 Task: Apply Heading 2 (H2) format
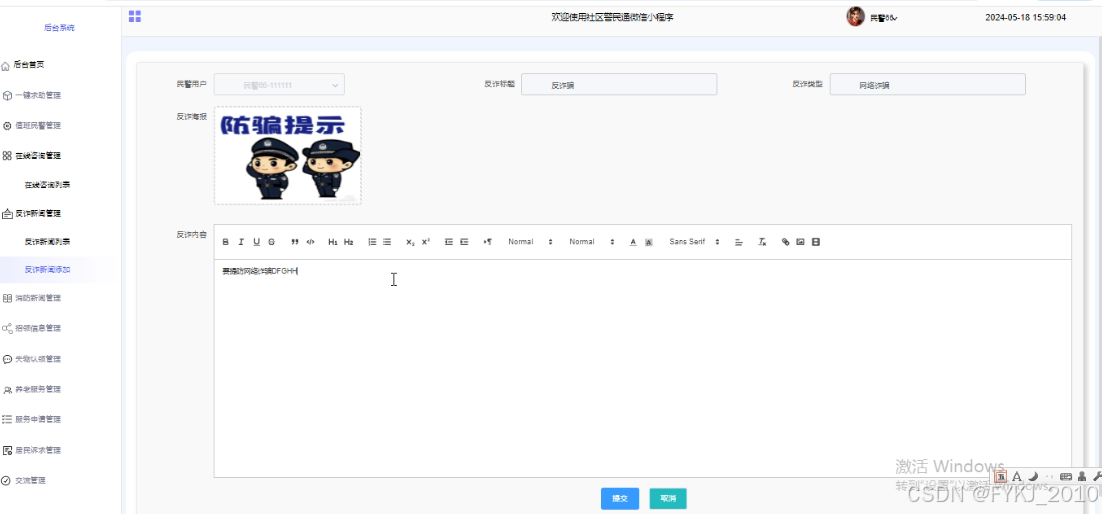(x=349, y=242)
